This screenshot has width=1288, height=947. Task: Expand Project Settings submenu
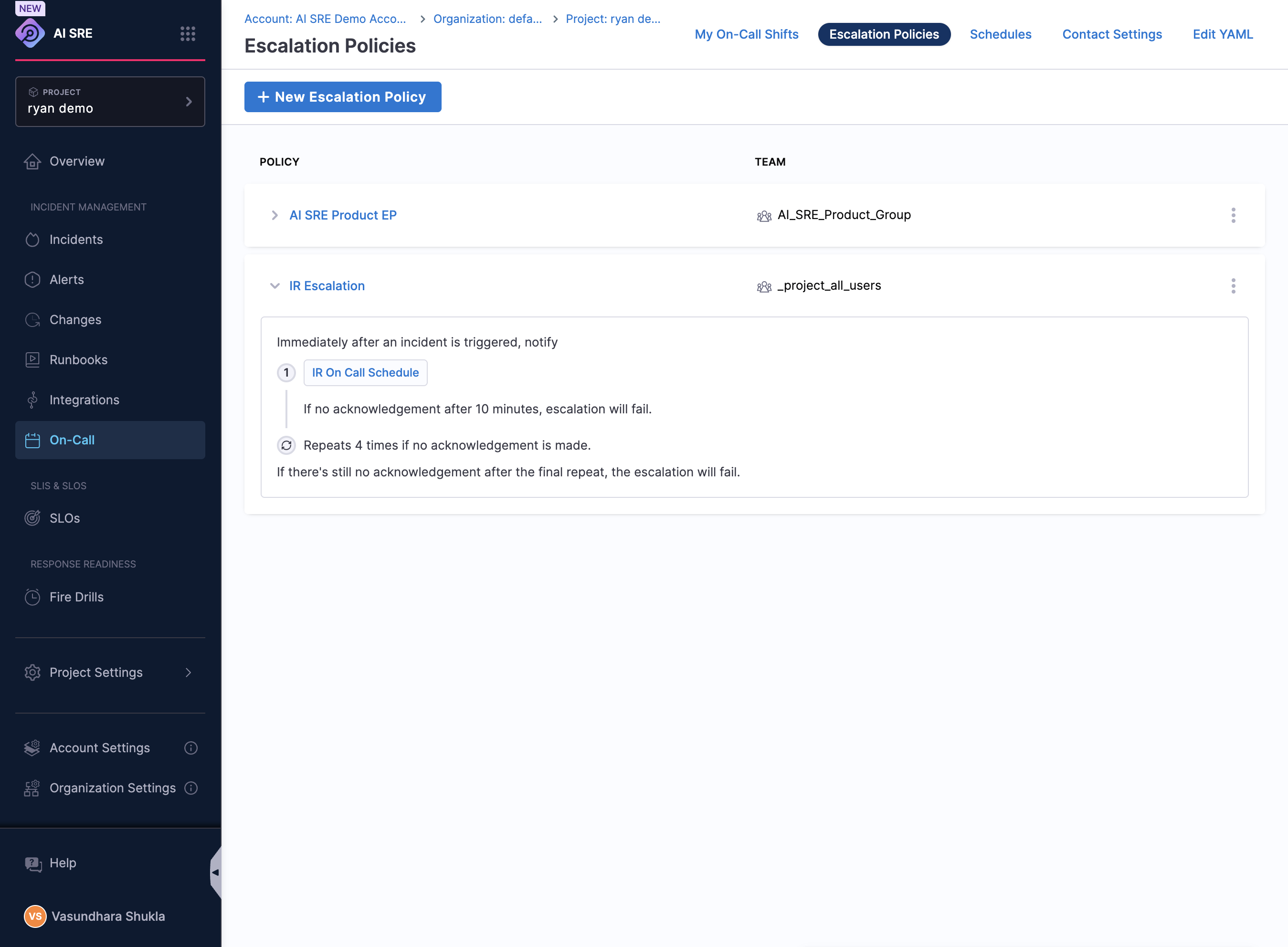coord(188,673)
